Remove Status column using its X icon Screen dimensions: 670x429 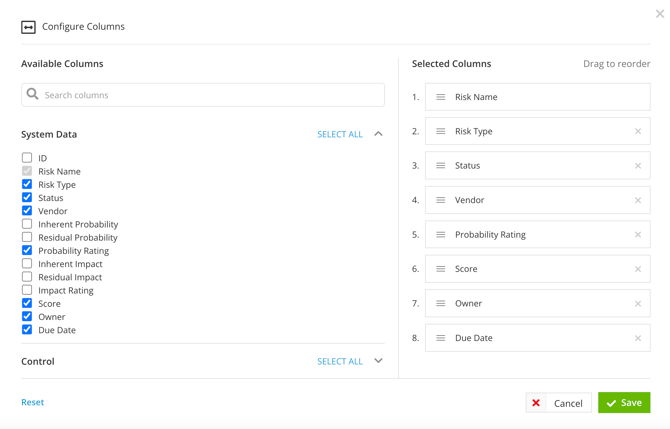tap(638, 166)
